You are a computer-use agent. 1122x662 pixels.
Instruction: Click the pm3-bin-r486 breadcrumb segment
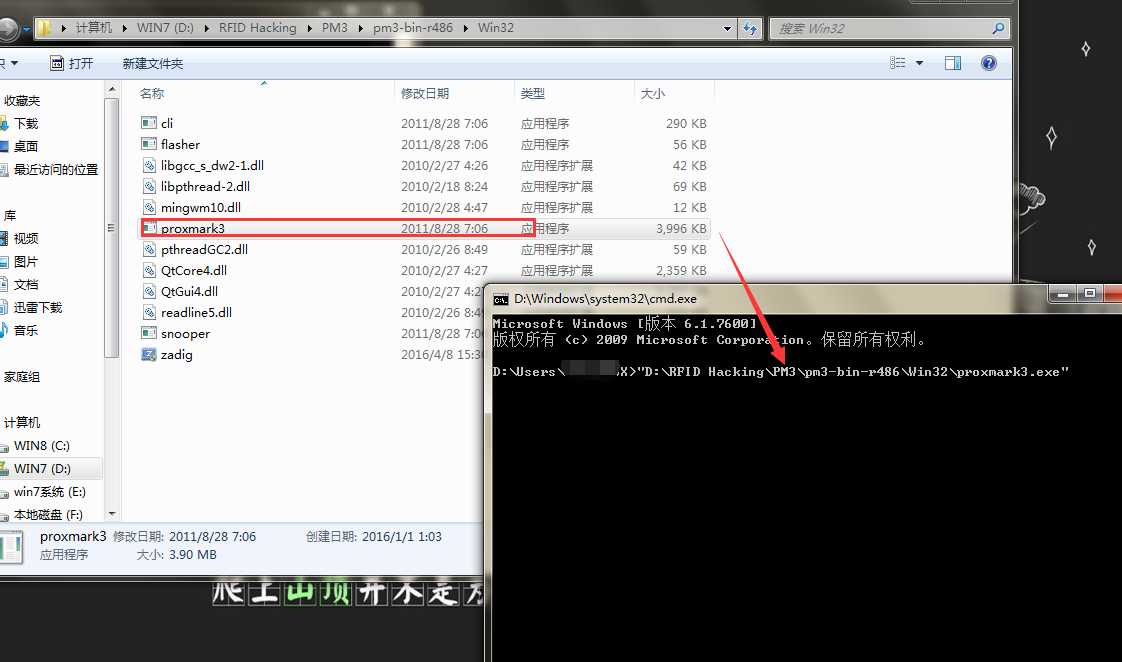coord(413,28)
